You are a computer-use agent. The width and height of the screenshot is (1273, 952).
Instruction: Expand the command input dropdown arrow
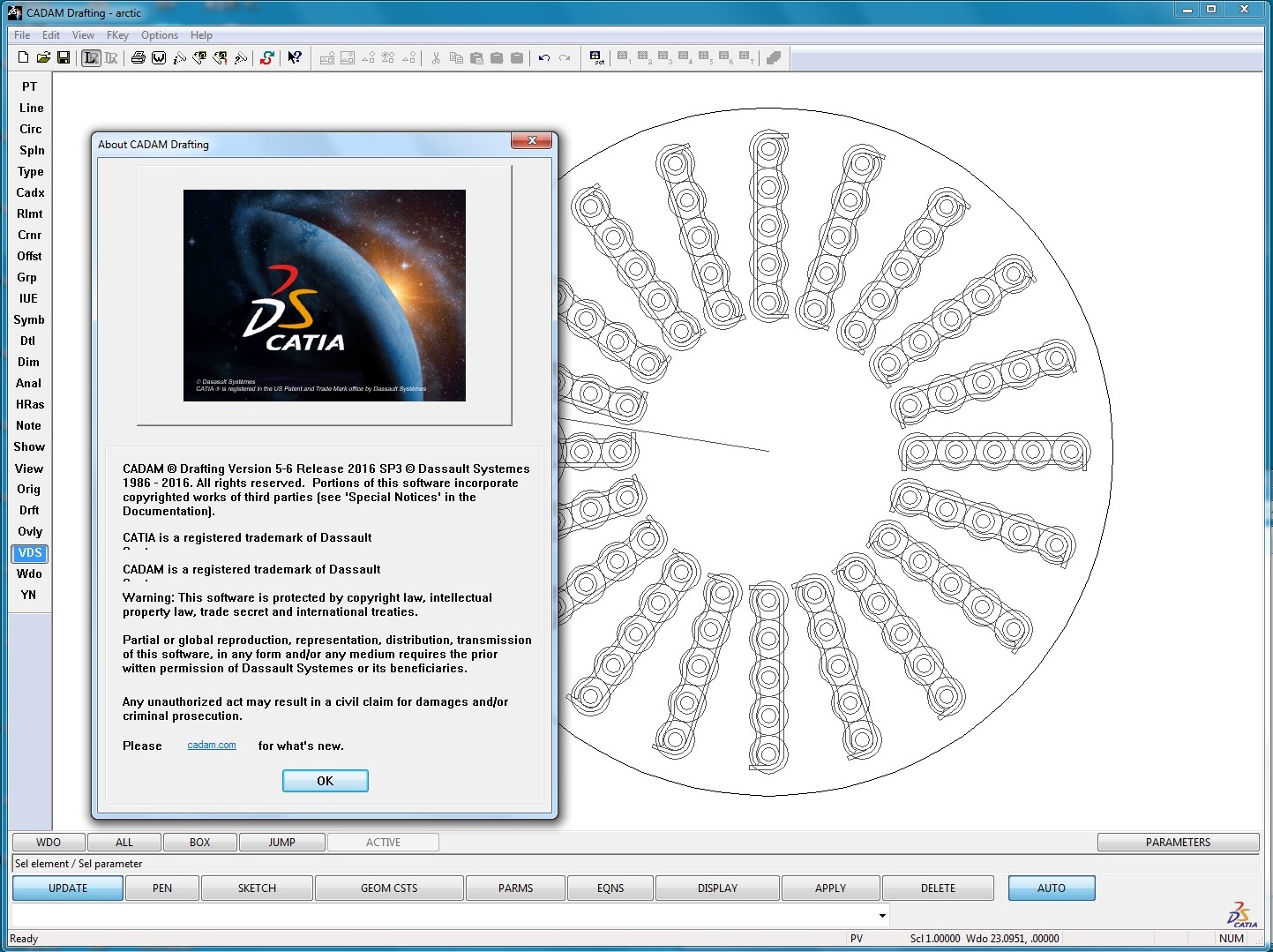coord(881,915)
